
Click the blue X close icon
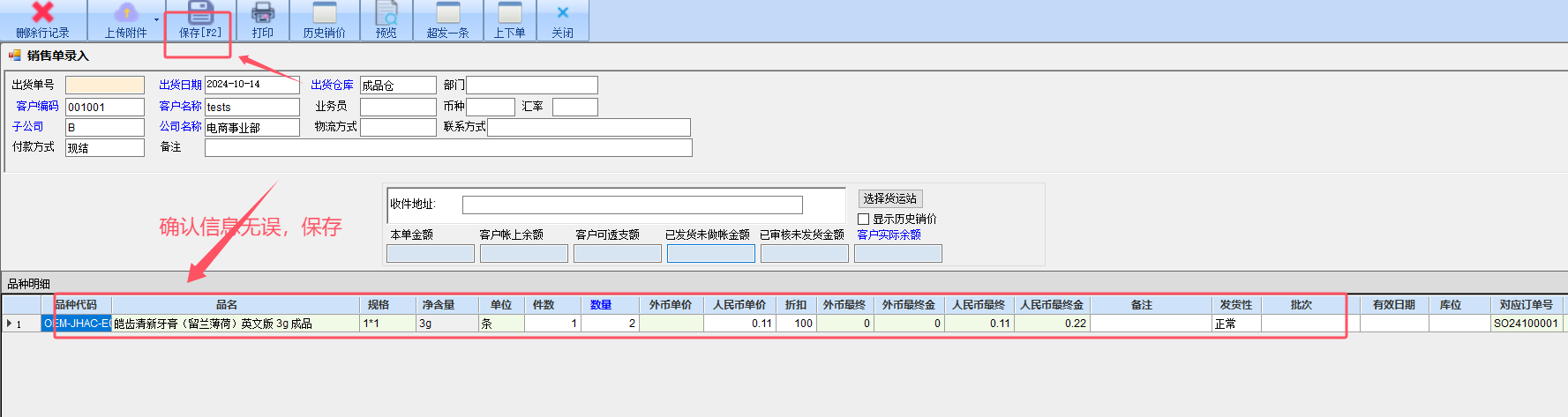pos(563,13)
